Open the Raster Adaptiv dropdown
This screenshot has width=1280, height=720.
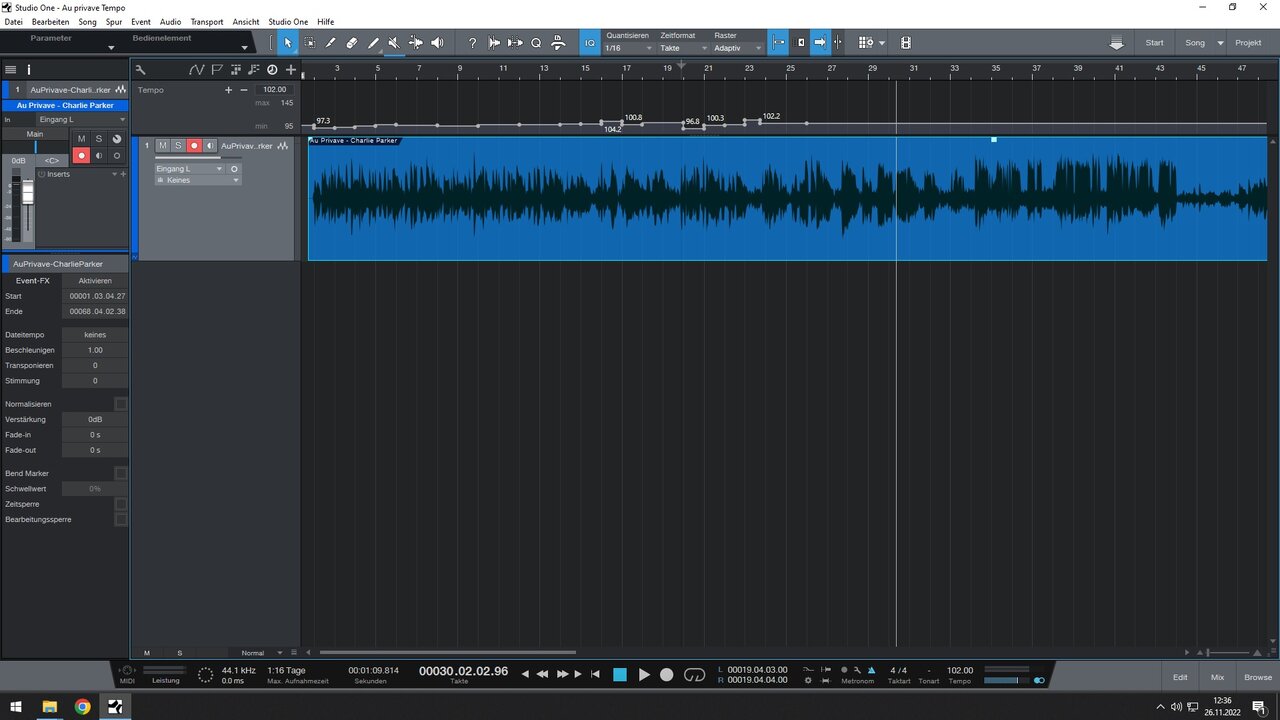pyautogui.click(x=737, y=48)
